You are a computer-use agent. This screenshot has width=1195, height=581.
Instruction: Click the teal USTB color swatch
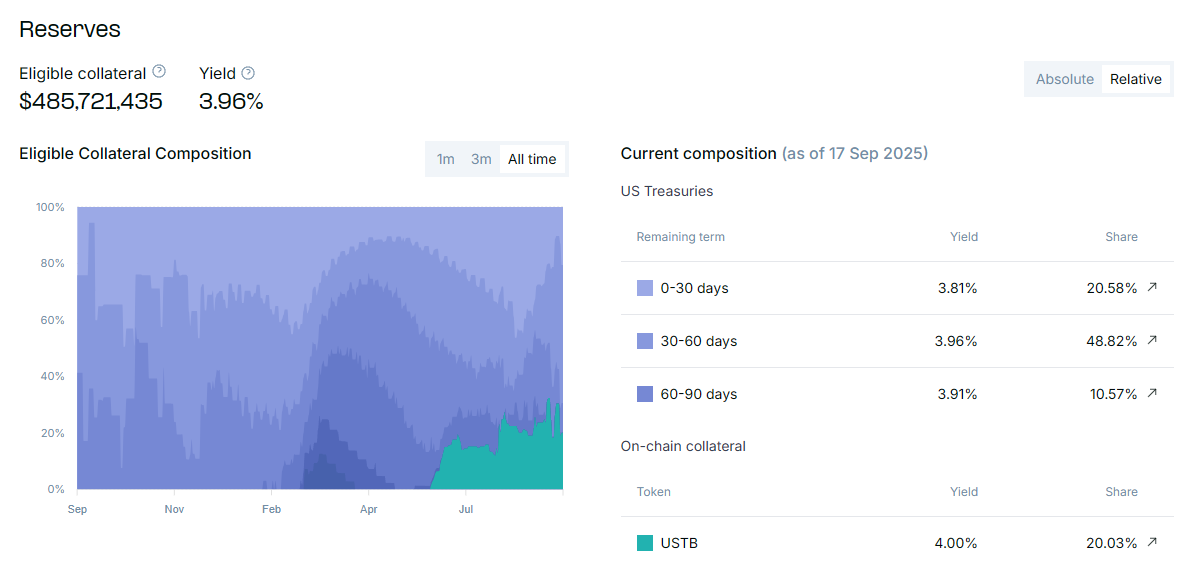pos(645,543)
